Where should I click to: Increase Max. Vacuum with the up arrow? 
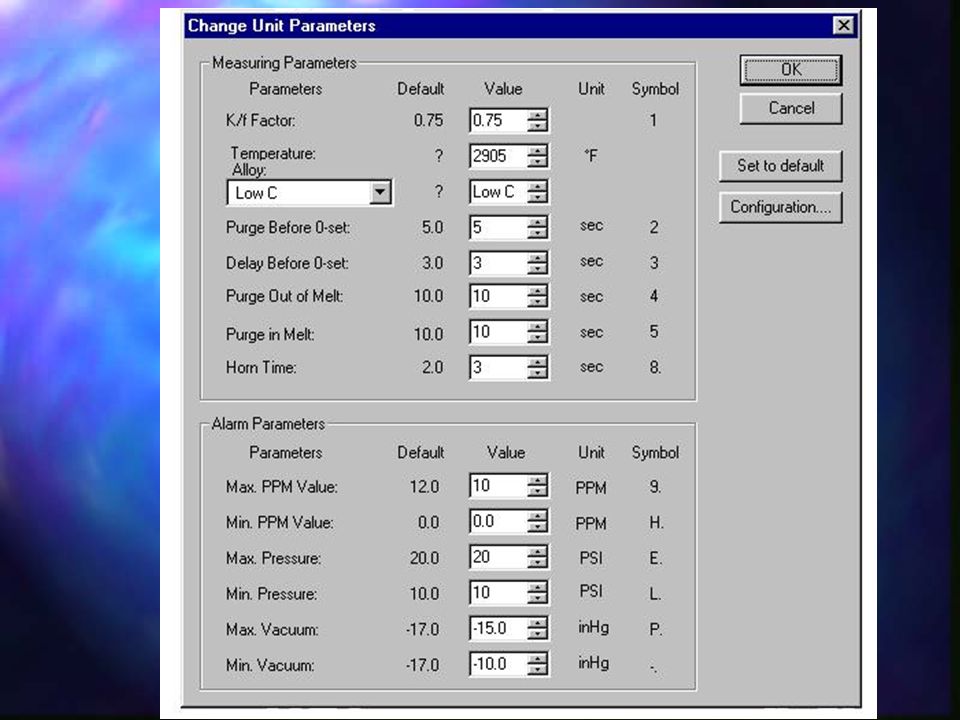(538, 623)
